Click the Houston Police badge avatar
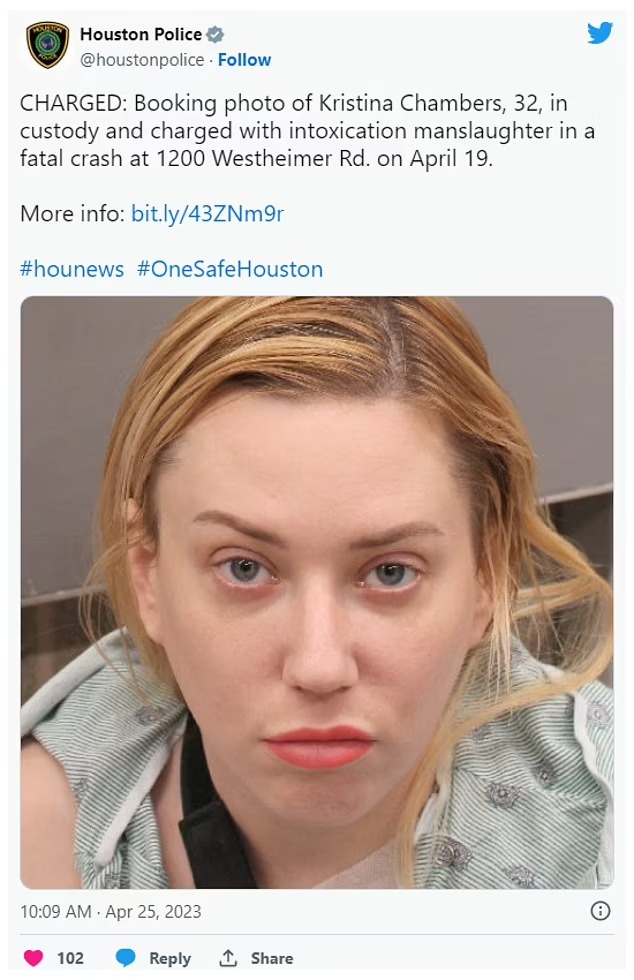Image resolution: width=634 pixels, height=980 pixels. pyautogui.click(x=47, y=45)
